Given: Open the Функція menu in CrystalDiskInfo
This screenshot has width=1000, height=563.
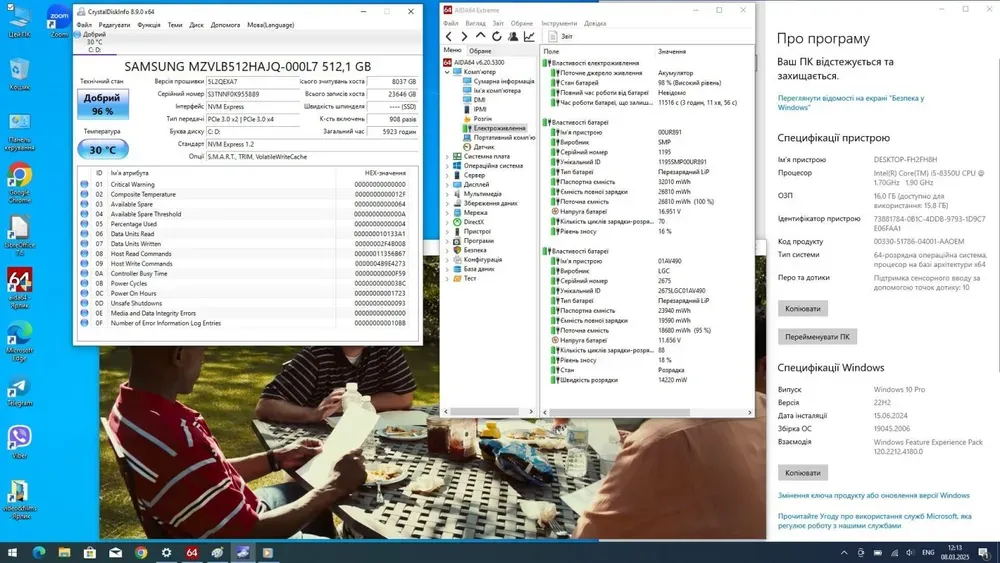Looking at the screenshot, I should [149, 25].
